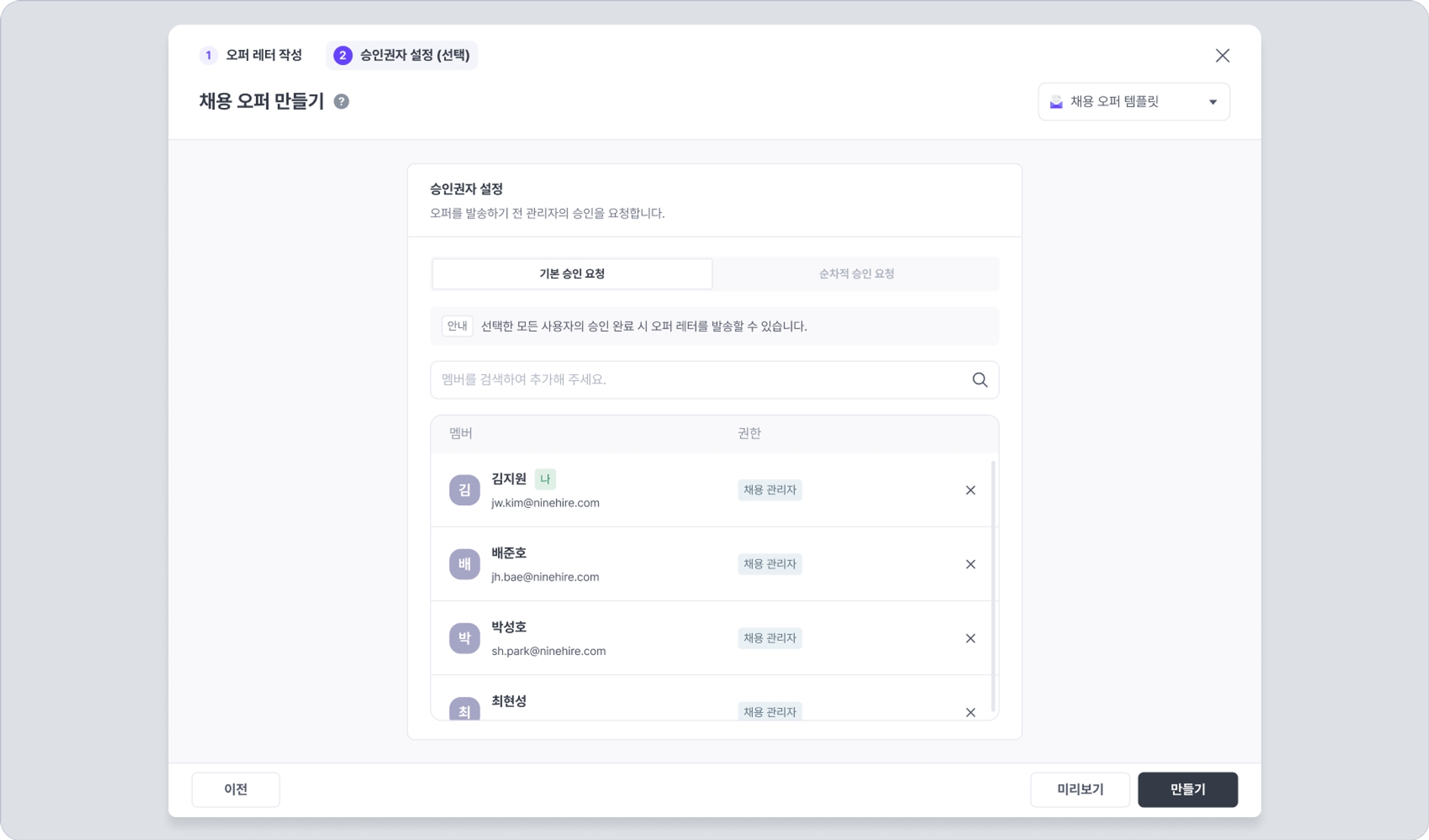
Task: Remove 김지원 from approver list
Action: click(970, 490)
